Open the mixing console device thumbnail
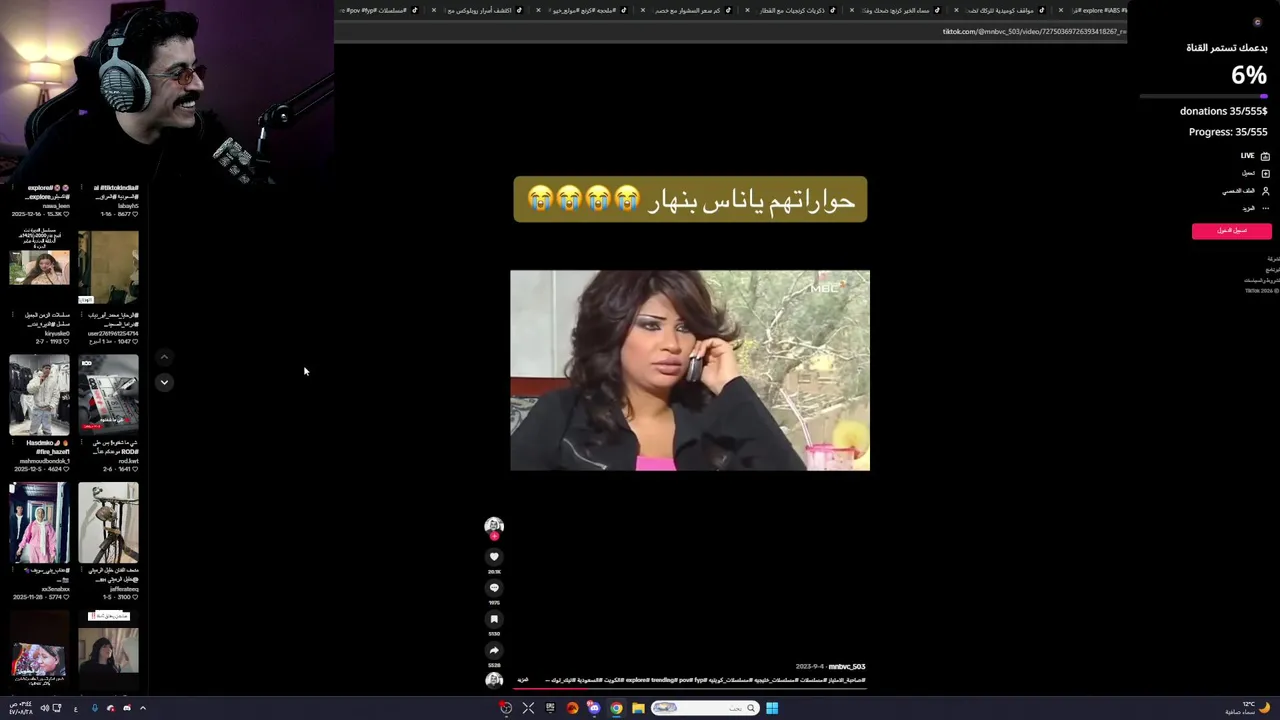Image resolution: width=1280 pixels, height=720 pixels. click(108, 395)
